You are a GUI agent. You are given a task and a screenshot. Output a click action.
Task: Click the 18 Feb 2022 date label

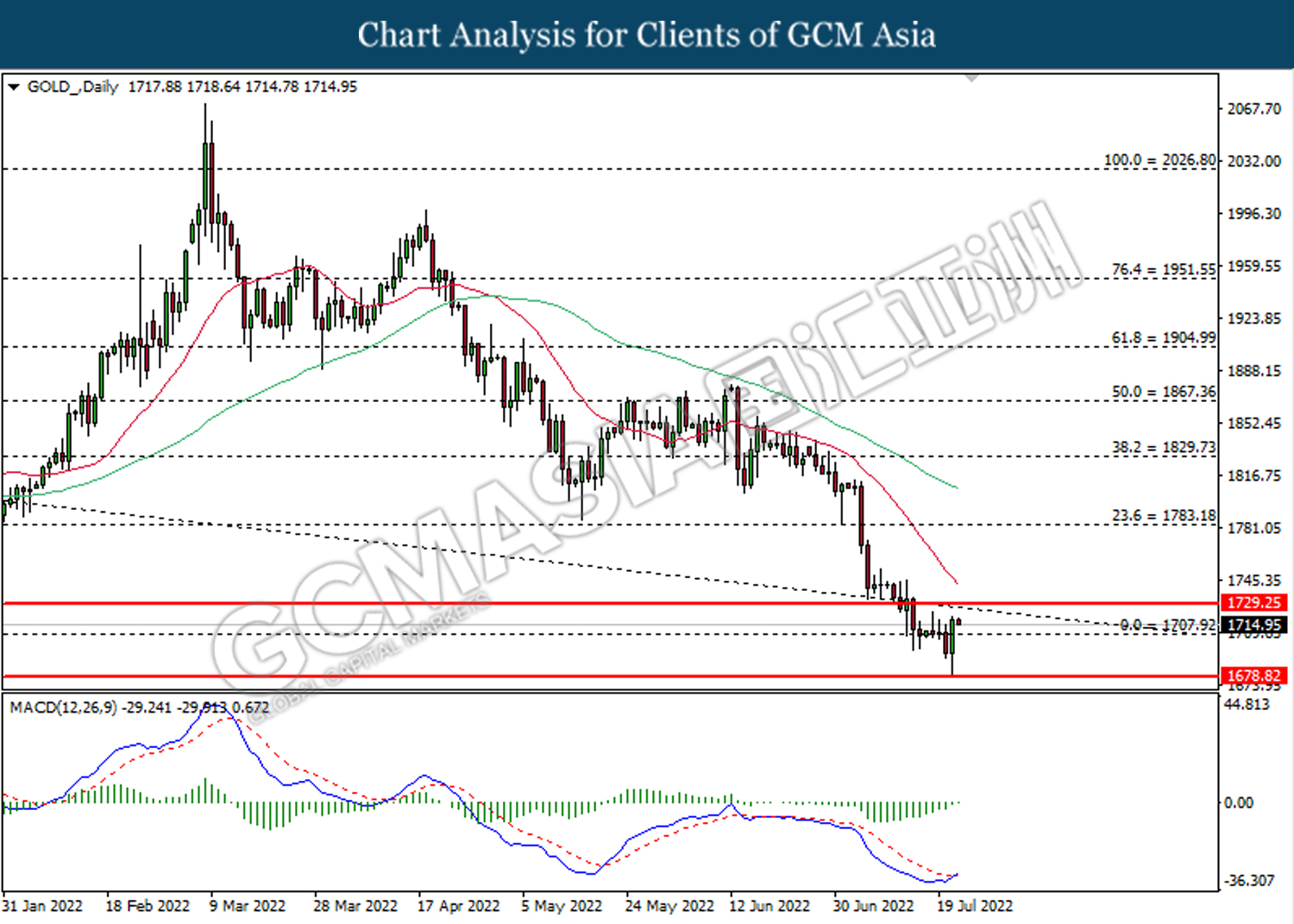(x=148, y=906)
